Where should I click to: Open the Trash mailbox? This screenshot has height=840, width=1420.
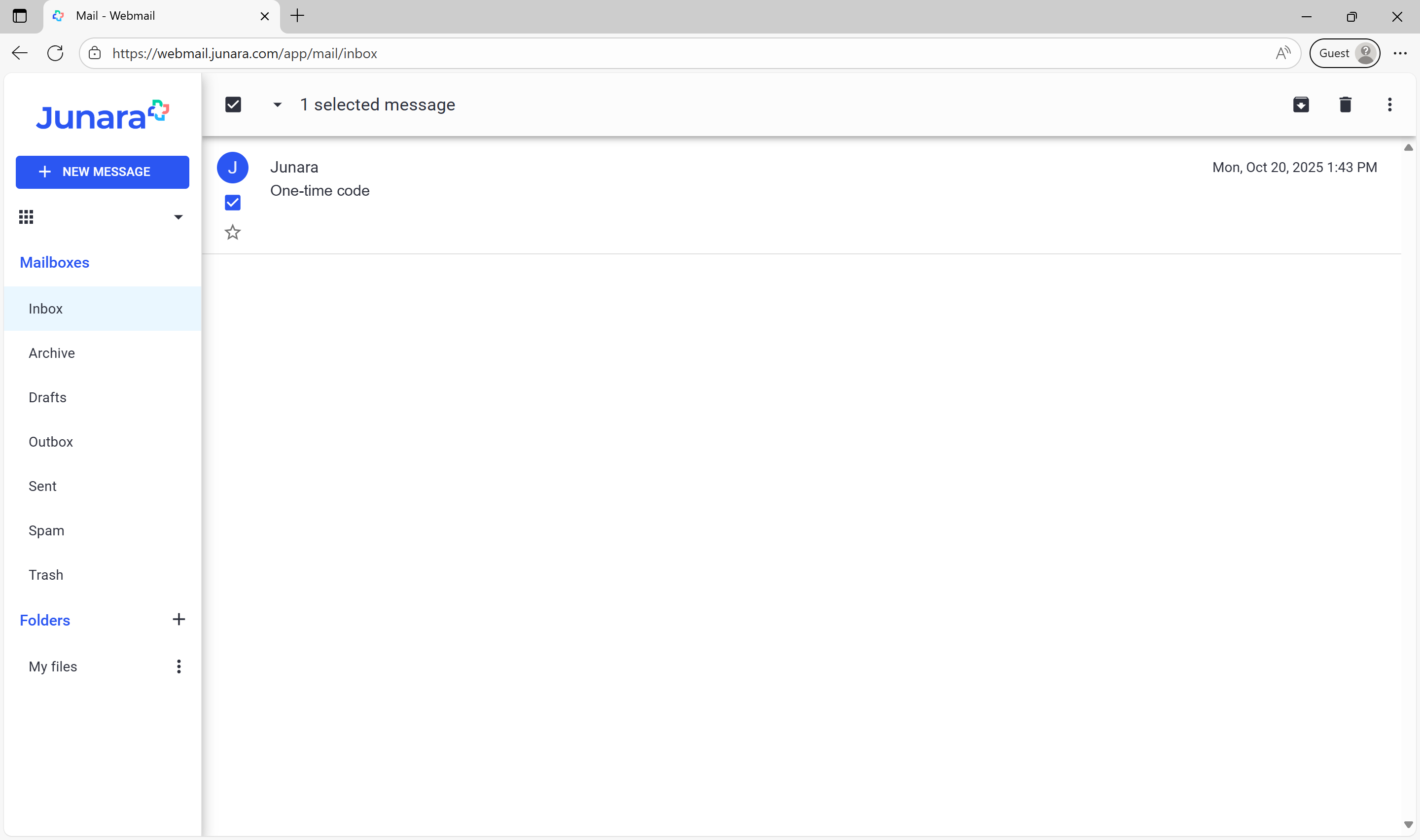click(103, 574)
